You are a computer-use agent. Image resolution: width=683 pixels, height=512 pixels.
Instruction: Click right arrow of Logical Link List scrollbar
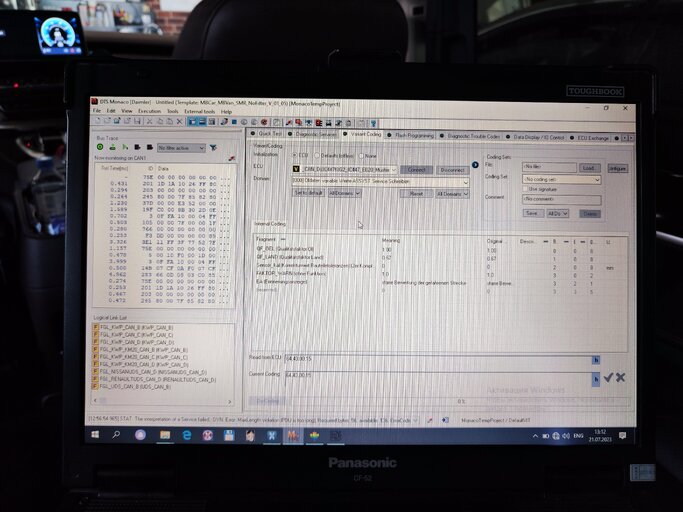(x=230, y=401)
